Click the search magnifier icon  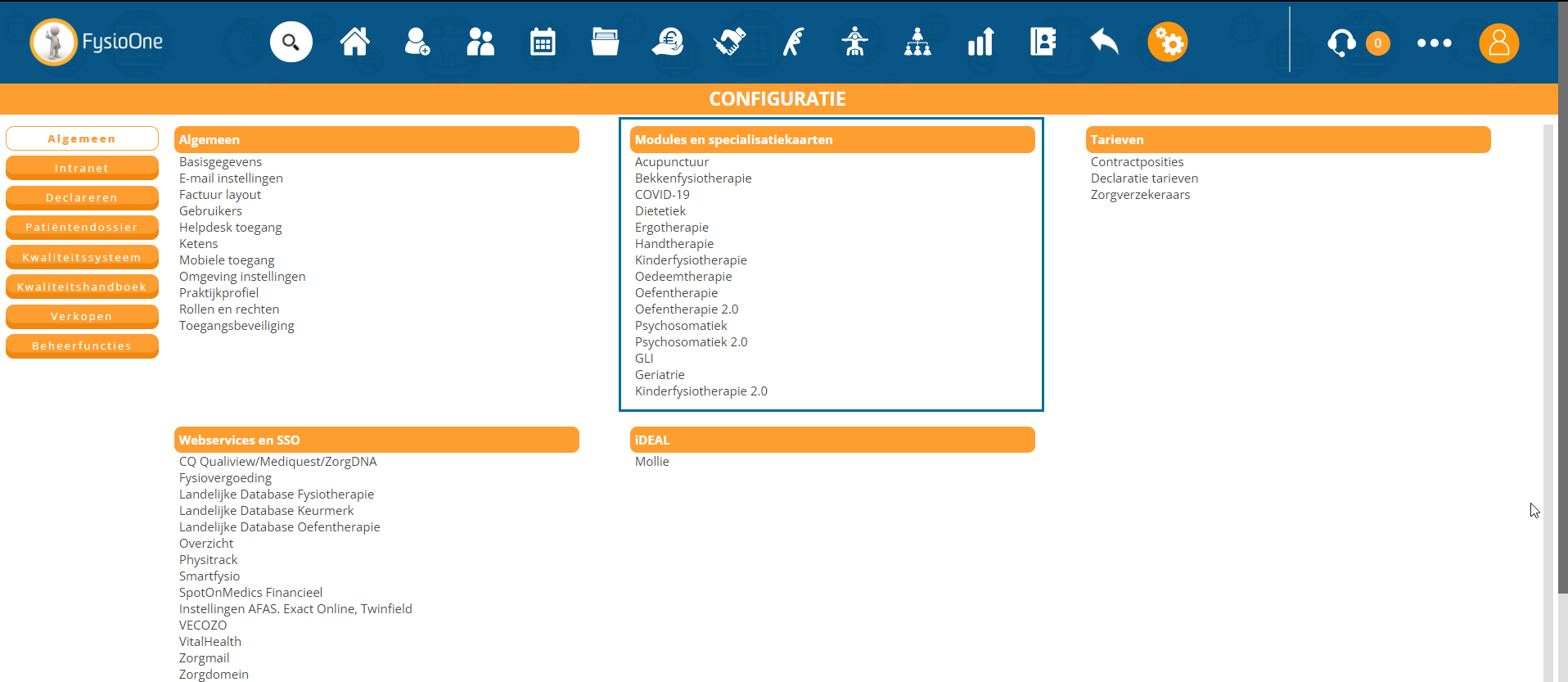(x=291, y=42)
